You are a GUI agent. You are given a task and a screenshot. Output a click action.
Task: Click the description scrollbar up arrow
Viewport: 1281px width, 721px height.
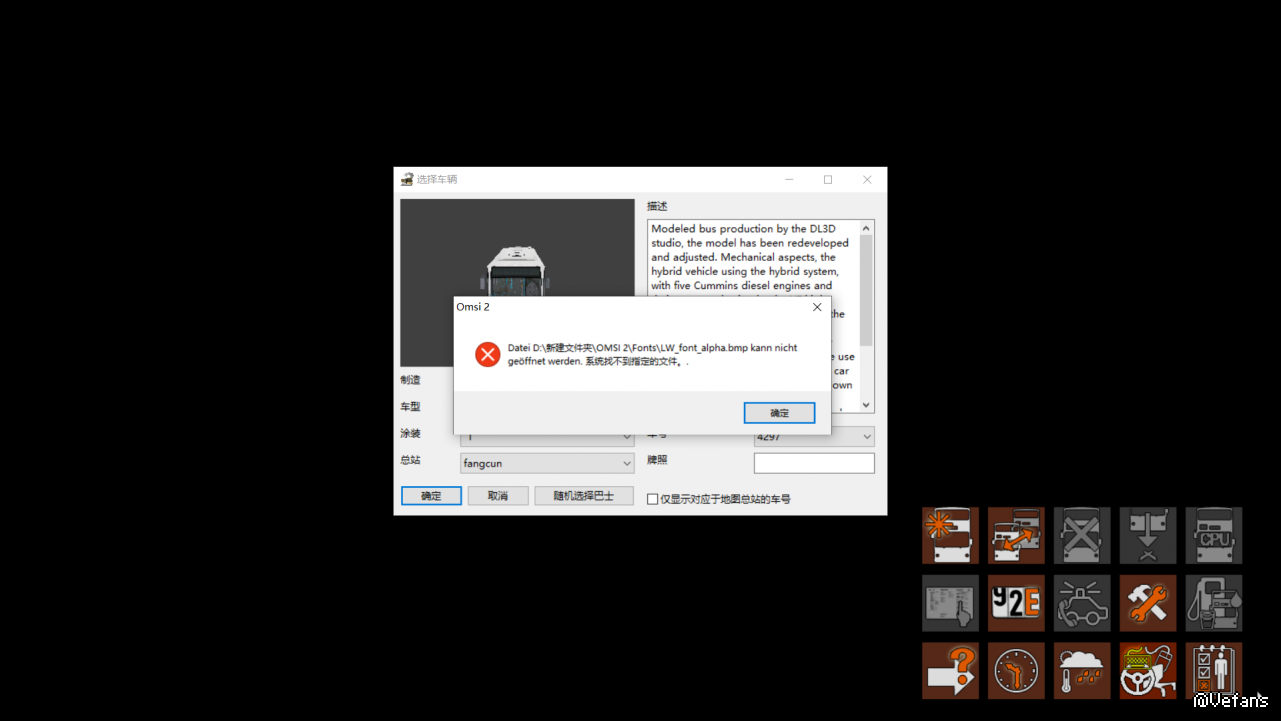coord(867,228)
